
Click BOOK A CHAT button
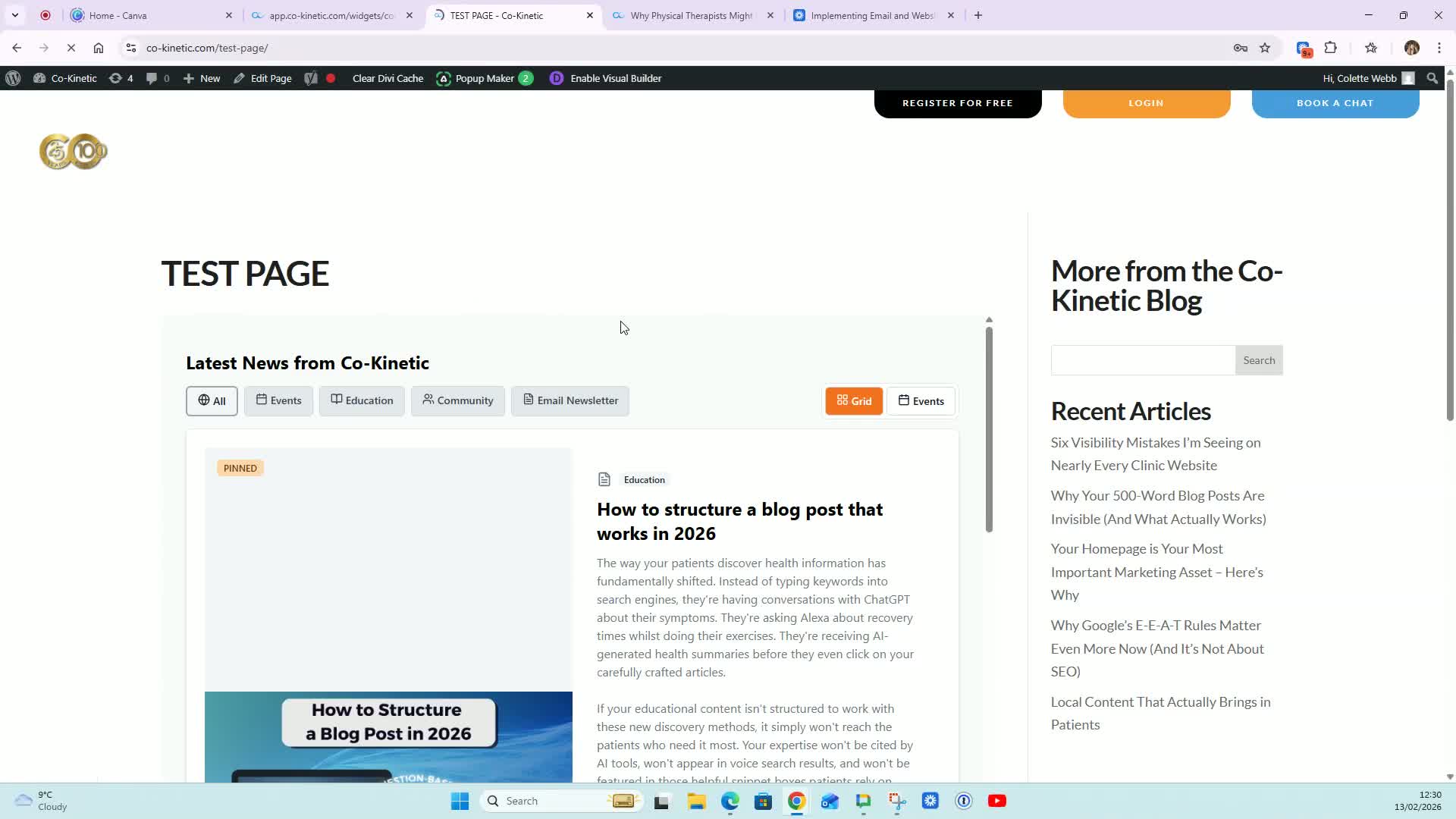click(1335, 103)
